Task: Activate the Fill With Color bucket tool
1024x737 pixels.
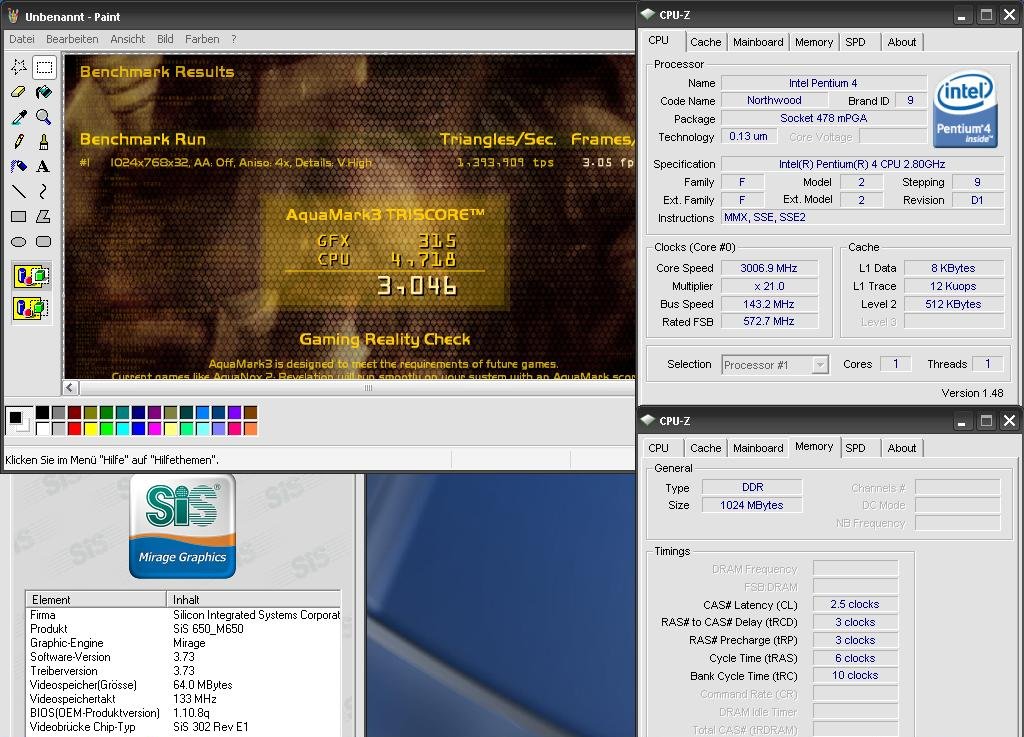Action: (44, 92)
